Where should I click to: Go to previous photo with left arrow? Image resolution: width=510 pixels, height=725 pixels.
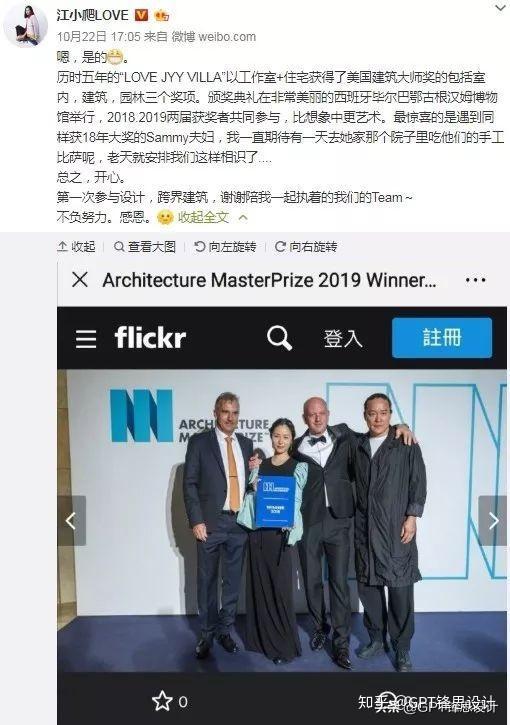coord(71,521)
